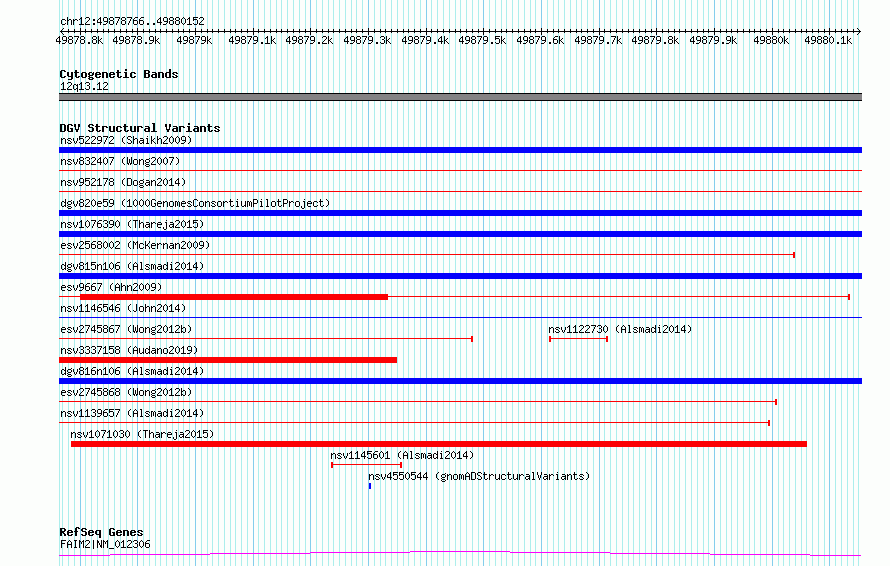The image size is (890, 566).
Task: Click the nsv1071030 (Thareja2015) label
Action: [142, 434]
